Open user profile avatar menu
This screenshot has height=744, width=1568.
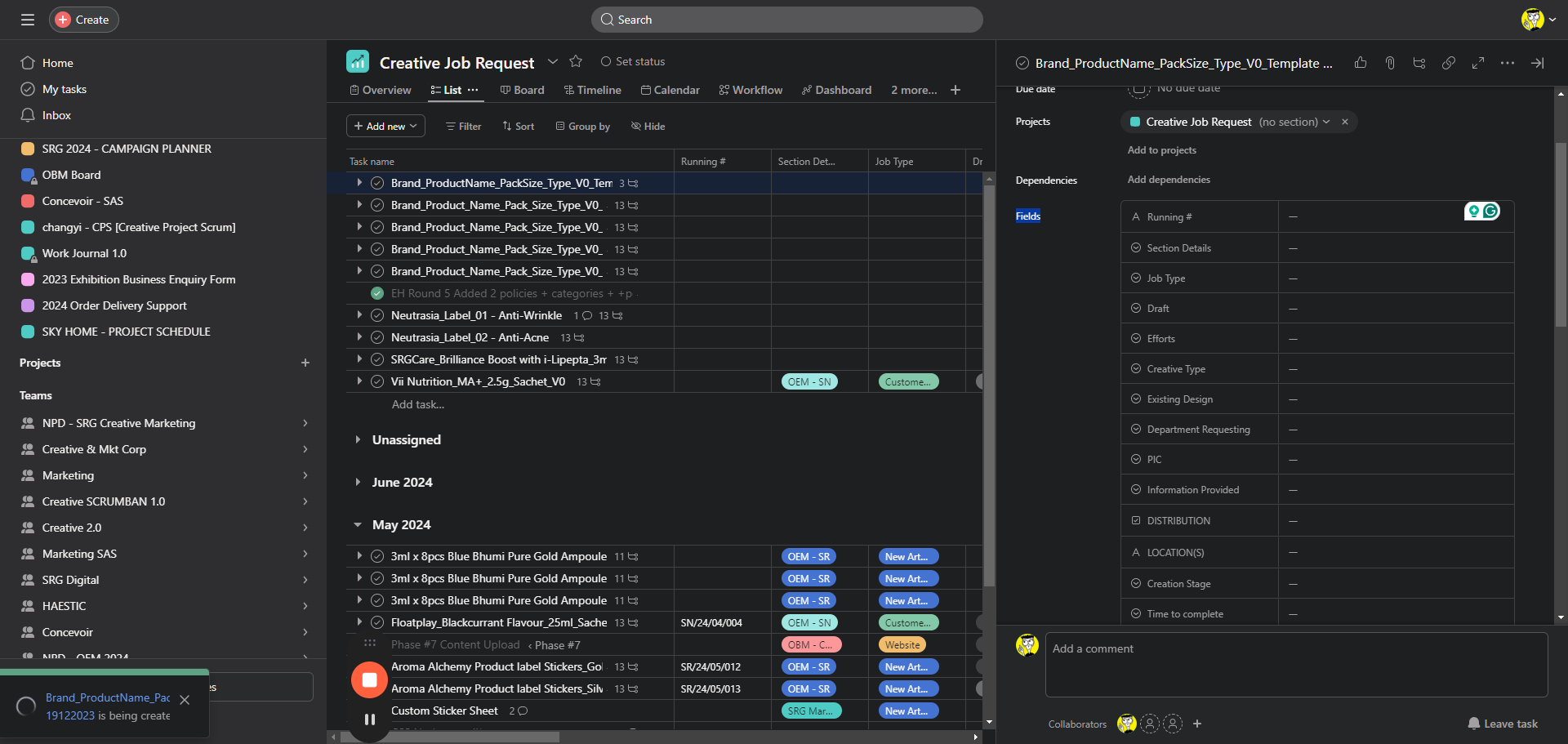(1539, 20)
